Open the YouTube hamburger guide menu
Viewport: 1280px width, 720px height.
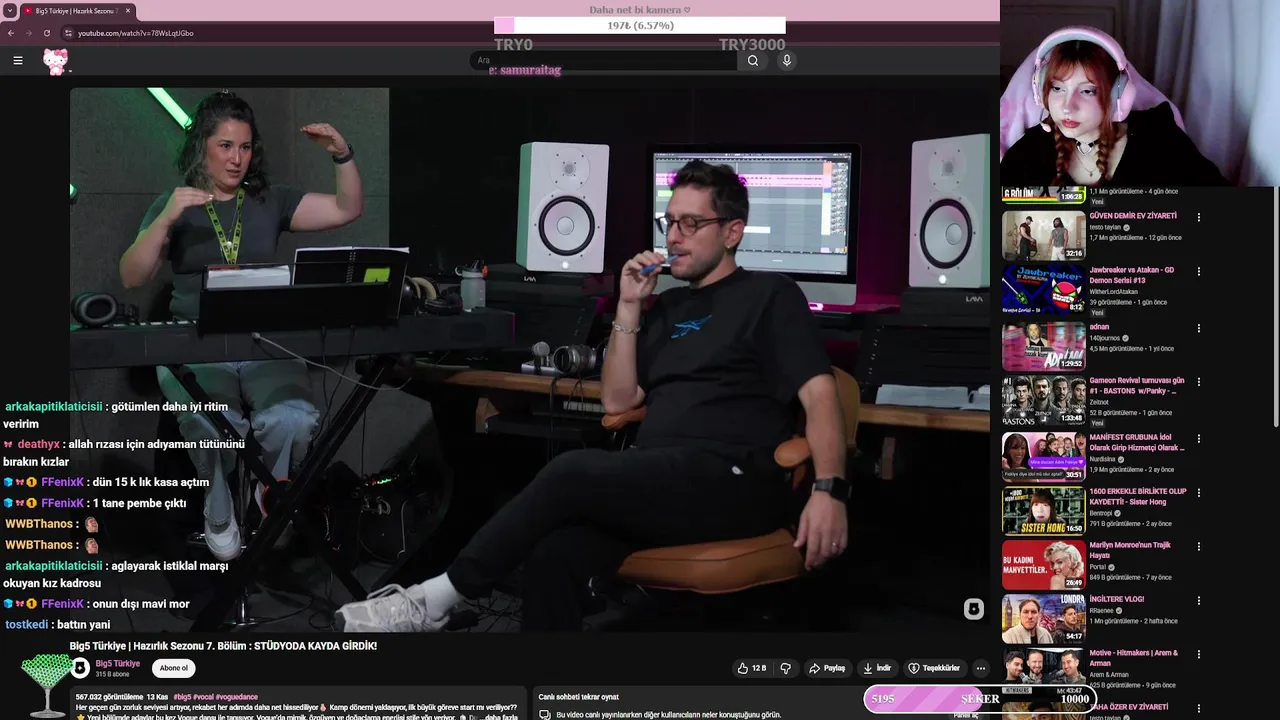[17, 60]
